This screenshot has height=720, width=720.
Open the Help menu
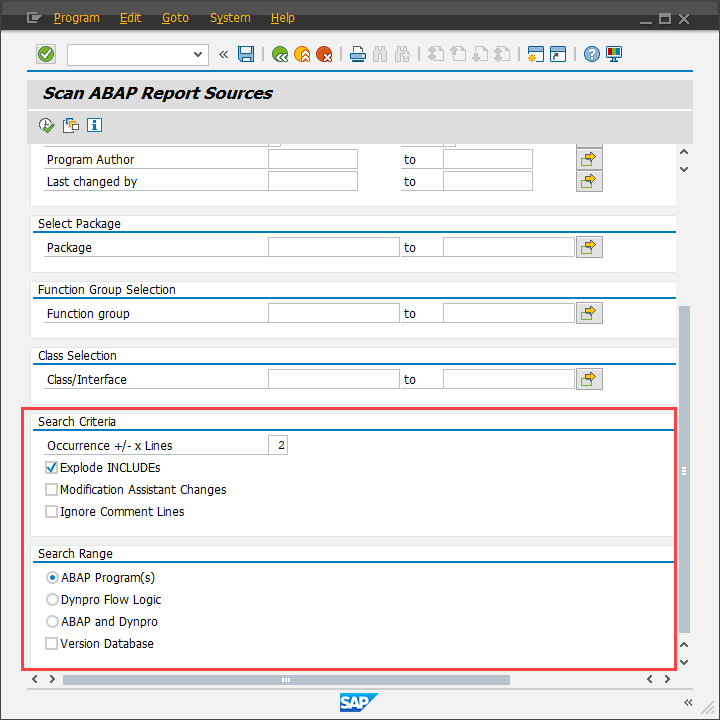click(282, 18)
